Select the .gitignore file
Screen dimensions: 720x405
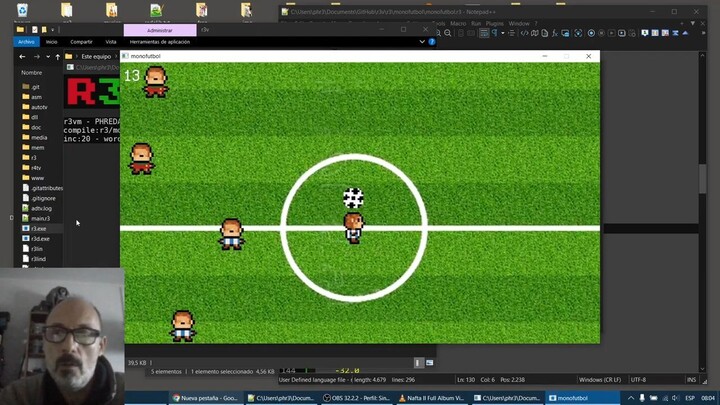pyautogui.click(x=39, y=198)
